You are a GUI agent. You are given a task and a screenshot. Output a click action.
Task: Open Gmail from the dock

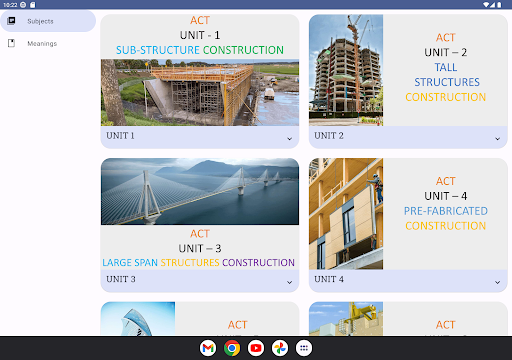point(208,348)
